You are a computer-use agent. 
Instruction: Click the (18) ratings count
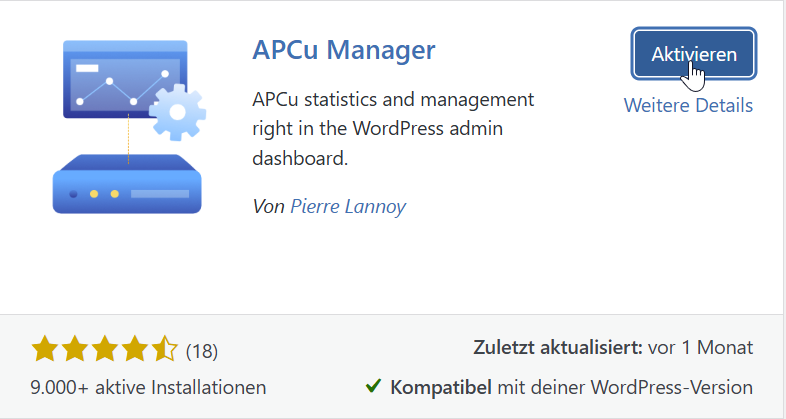coord(202,350)
